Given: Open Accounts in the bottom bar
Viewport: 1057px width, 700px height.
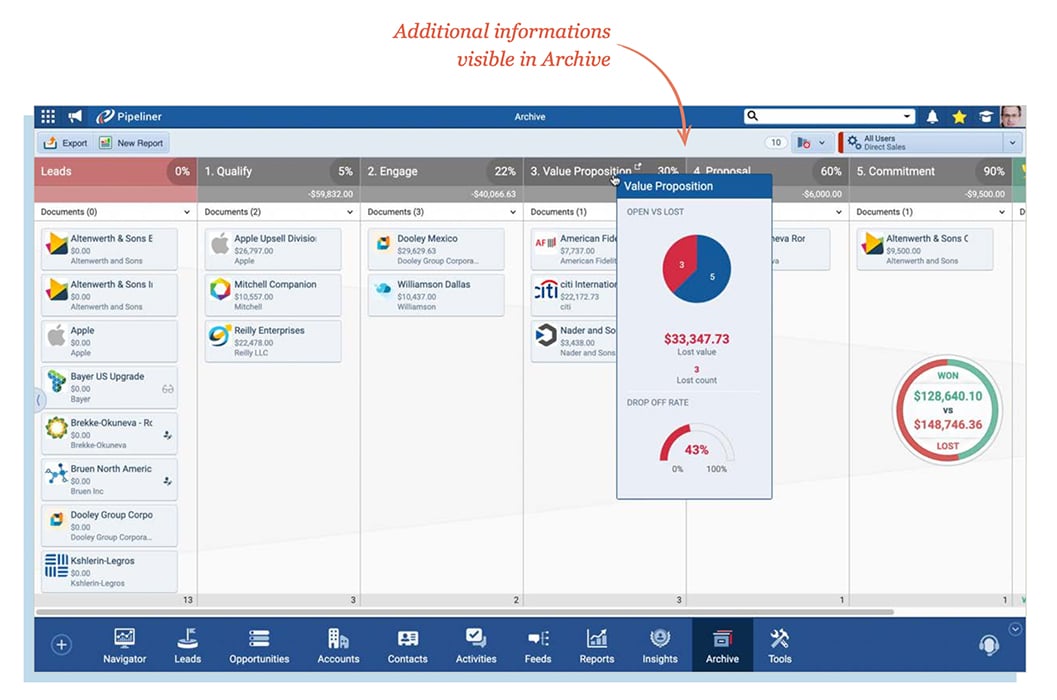Looking at the screenshot, I should 338,646.
